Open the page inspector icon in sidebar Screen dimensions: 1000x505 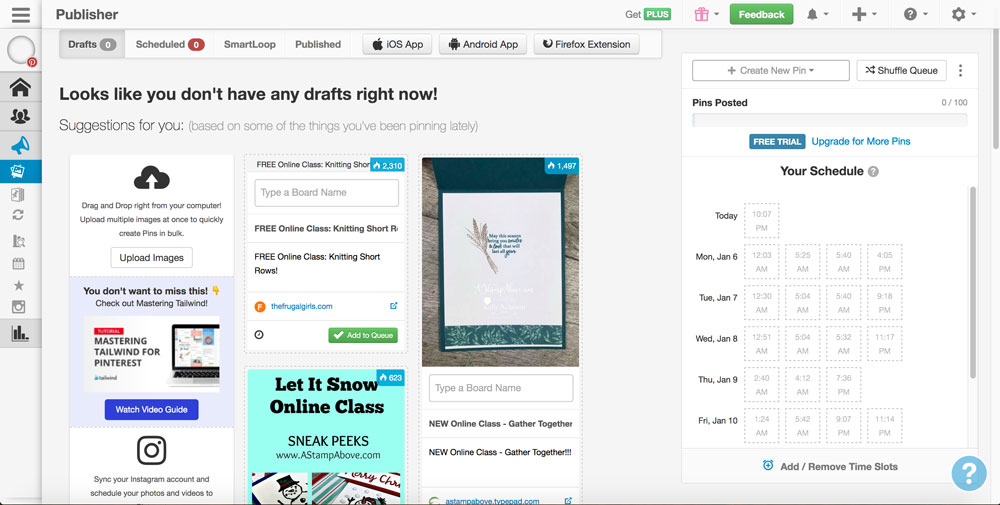point(18,241)
